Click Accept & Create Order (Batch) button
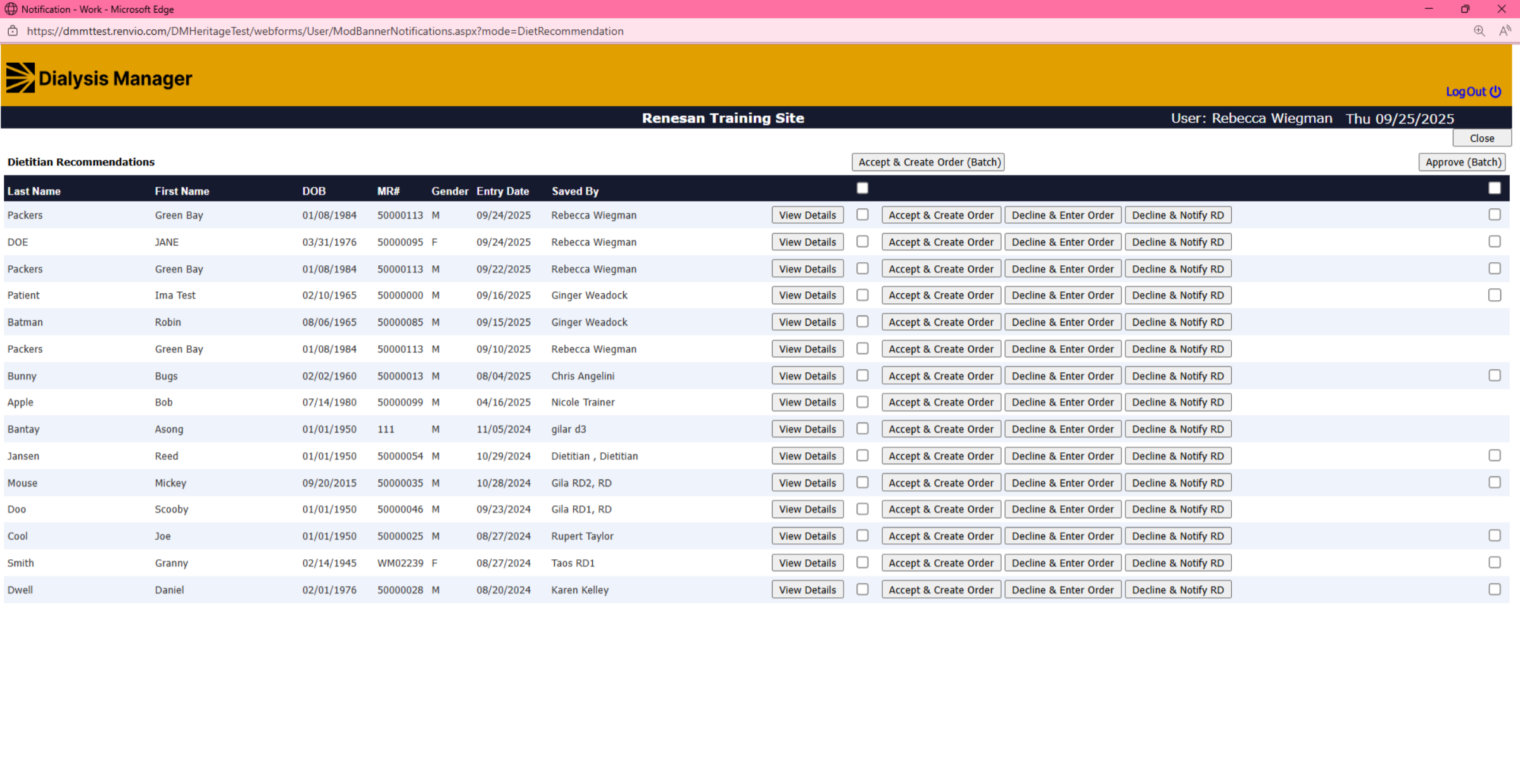Screen dimensions: 1520x784 928,162
